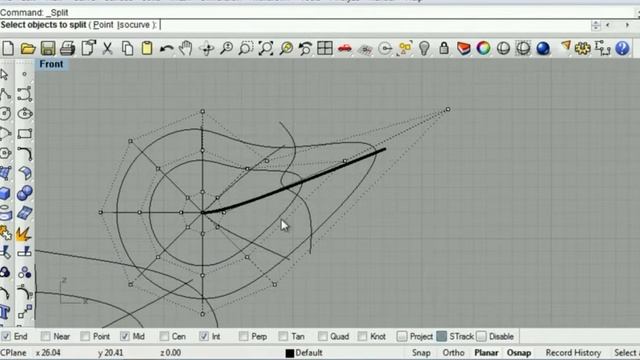The height and width of the screenshot is (360, 640).
Task: Select the Box solid tool in sidebar
Action: point(5,193)
